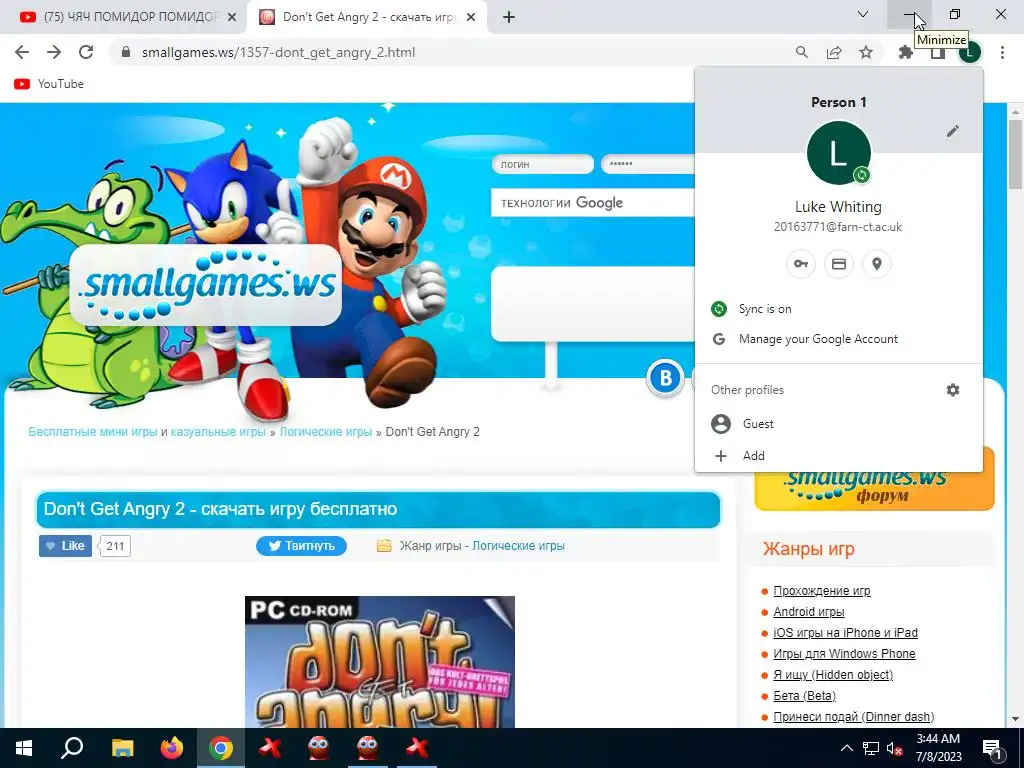Open the Don't Get Angry game cover image
1024x768 pixels.
pos(379,662)
